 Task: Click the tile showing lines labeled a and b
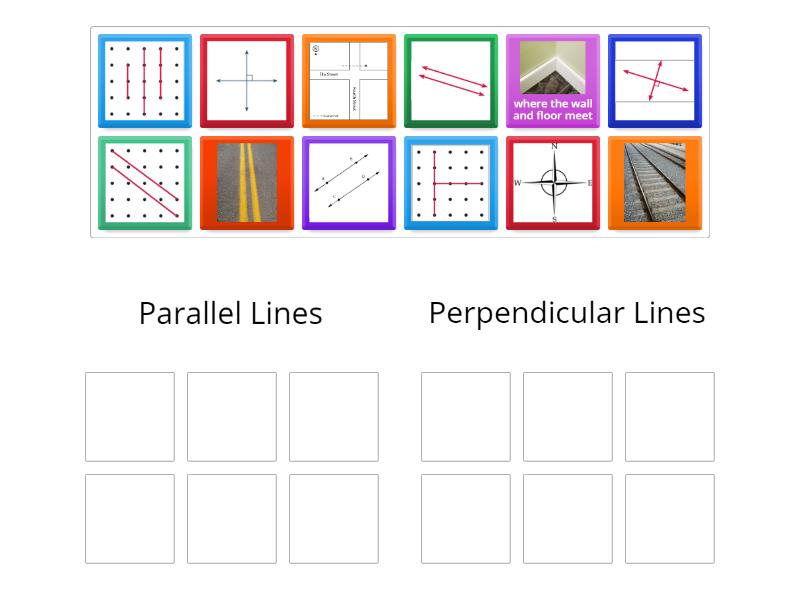349,184
